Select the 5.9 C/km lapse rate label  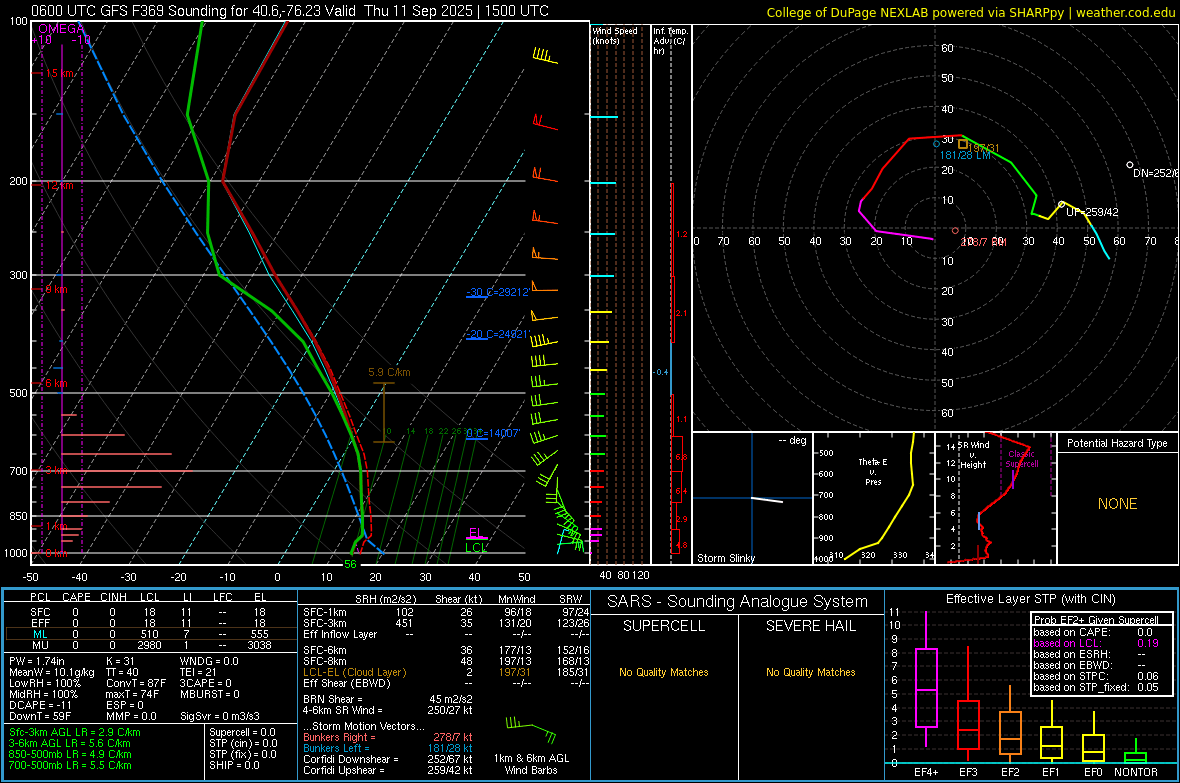pyautogui.click(x=389, y=373)
